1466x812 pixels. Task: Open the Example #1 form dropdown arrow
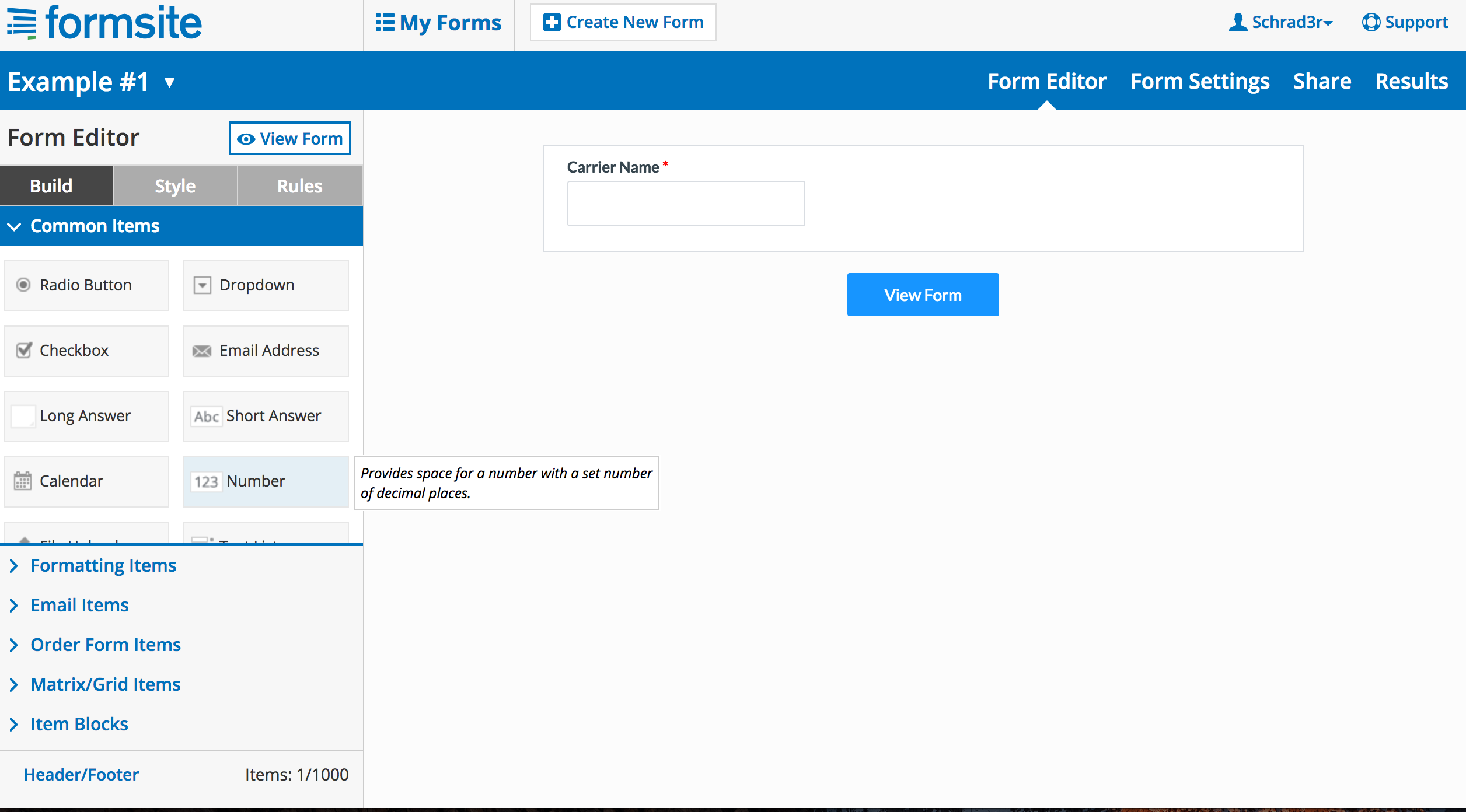coord(170,82)
